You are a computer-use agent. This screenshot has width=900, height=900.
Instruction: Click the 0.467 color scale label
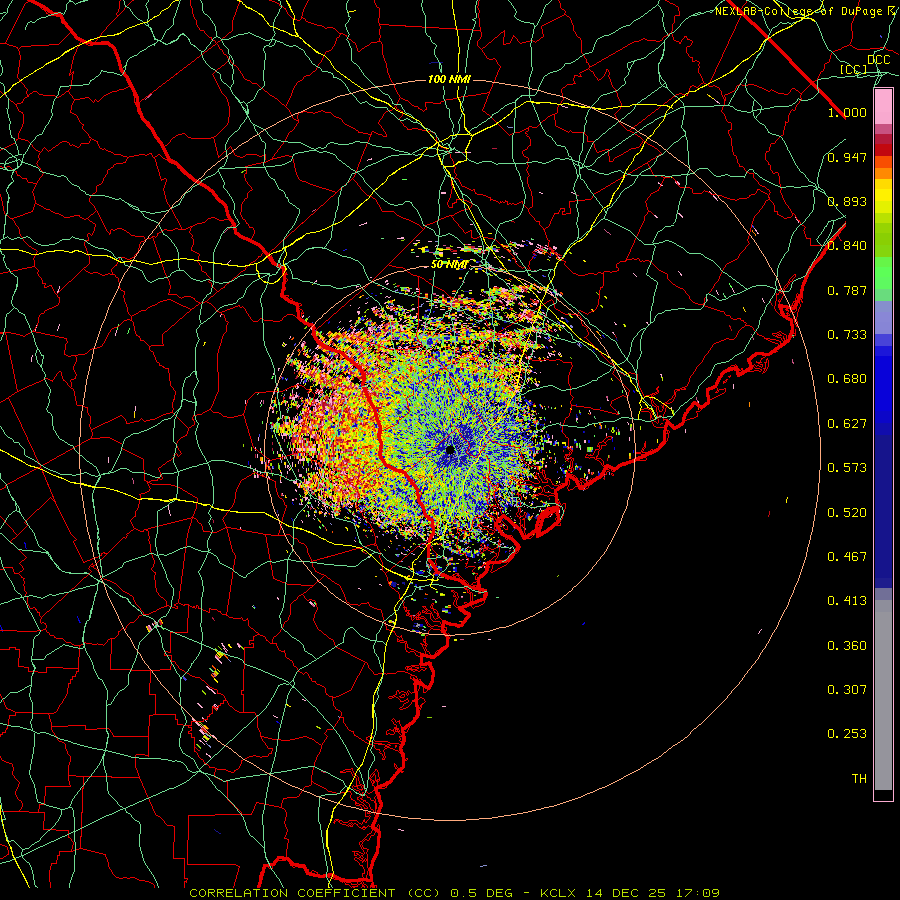point(847,557)
